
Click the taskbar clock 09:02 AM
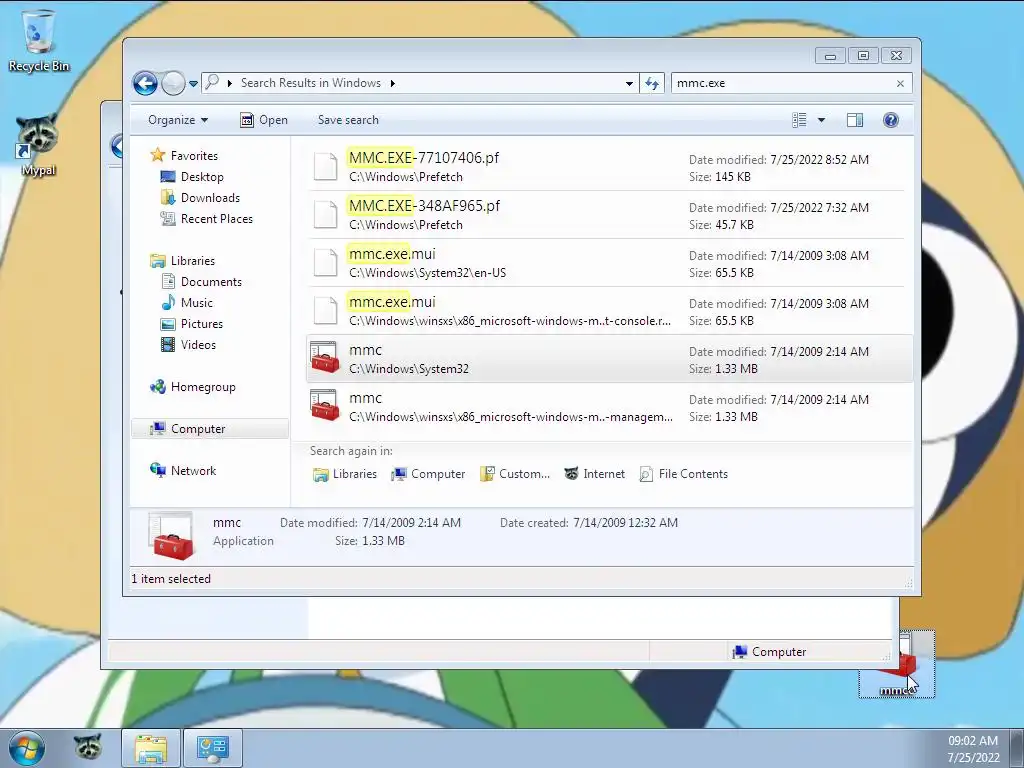coord(973,741)
